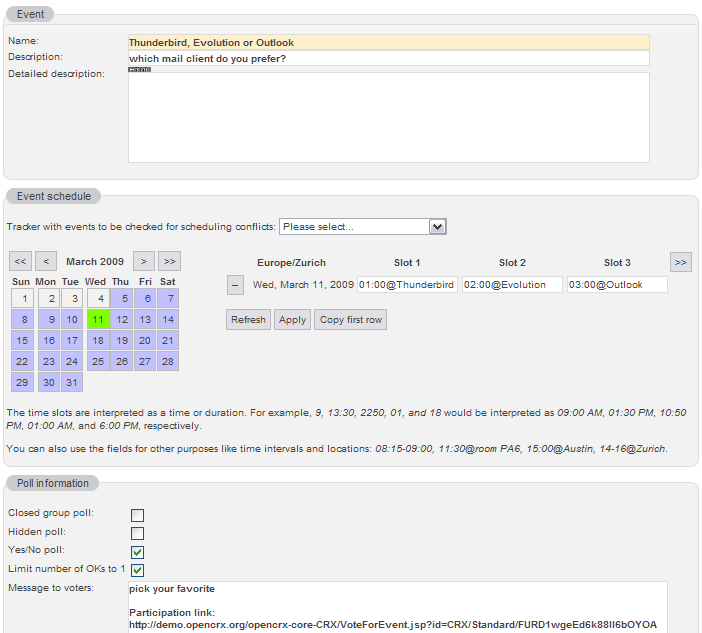Screen dimensions: 702x633
Task: Select March 22 in calendar
Action: [x=22, y=362]
